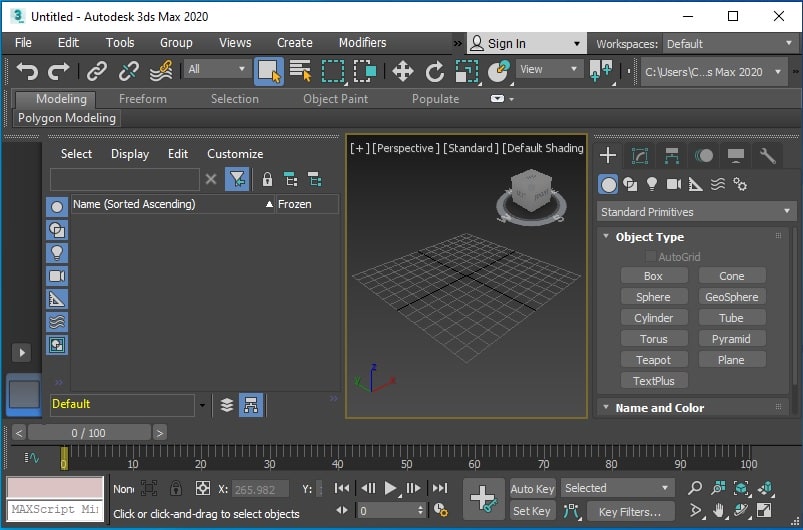The width and height of the screenshot is (803, 530).
Task: Open the Select by Name dialog icon
Action: (x=301, y=71)
